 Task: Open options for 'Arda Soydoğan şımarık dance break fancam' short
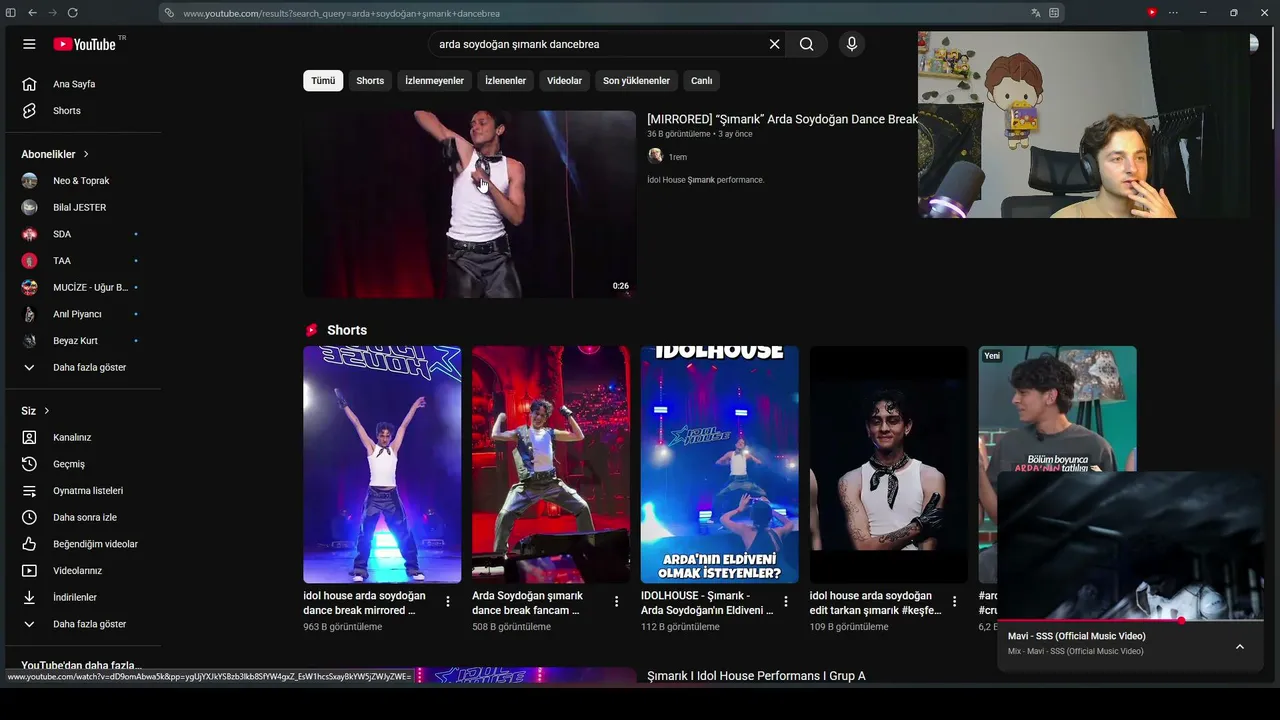coord(617,602)
